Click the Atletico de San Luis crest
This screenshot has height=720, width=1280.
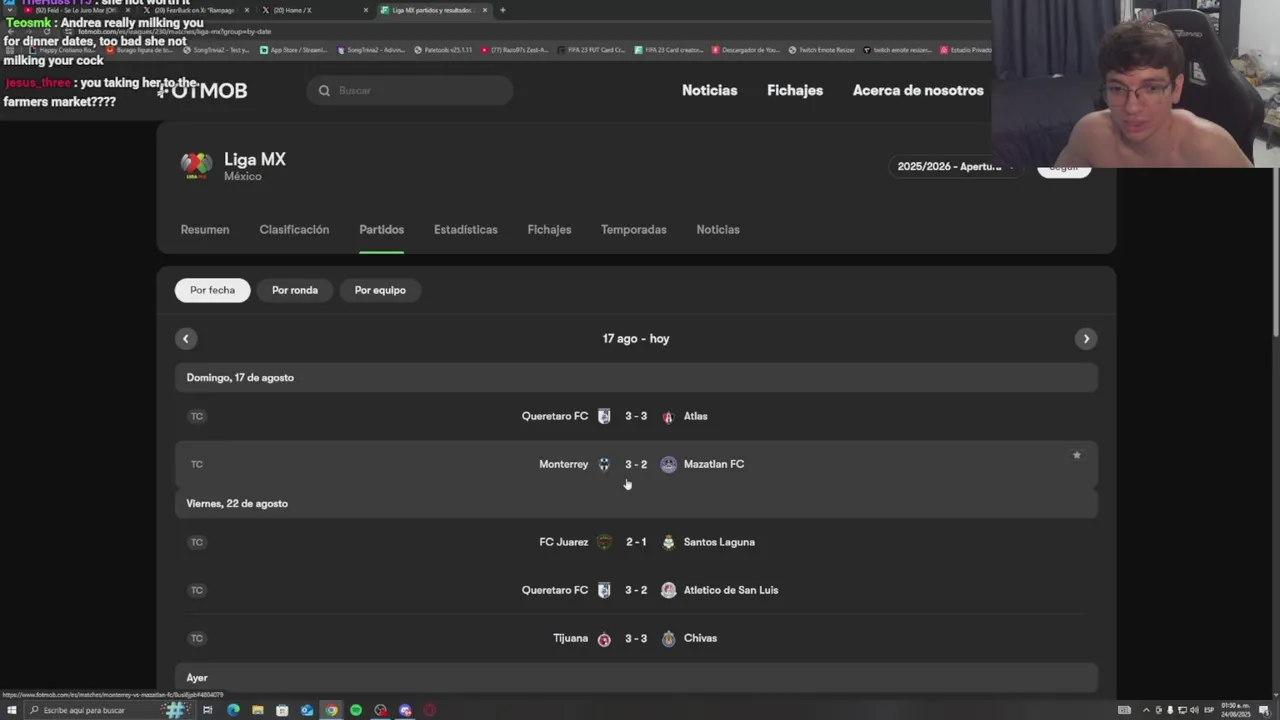click(668, 590)
